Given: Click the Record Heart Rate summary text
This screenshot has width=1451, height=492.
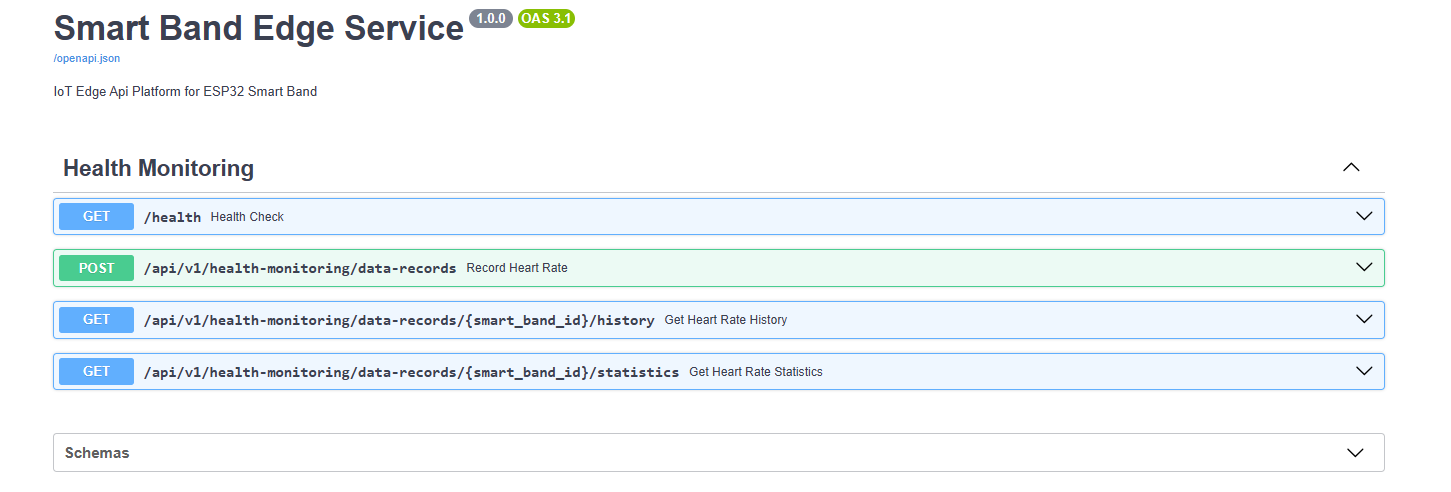Looking at the screenshot, I should click(517, 268).
